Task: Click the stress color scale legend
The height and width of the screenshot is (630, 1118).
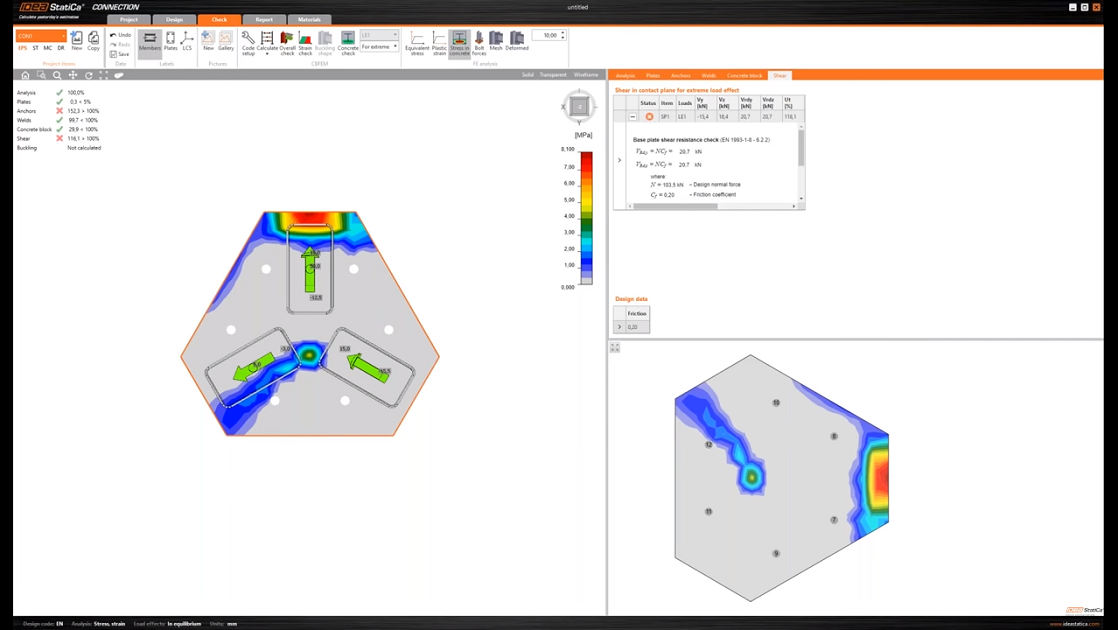Action: point(585,218)
